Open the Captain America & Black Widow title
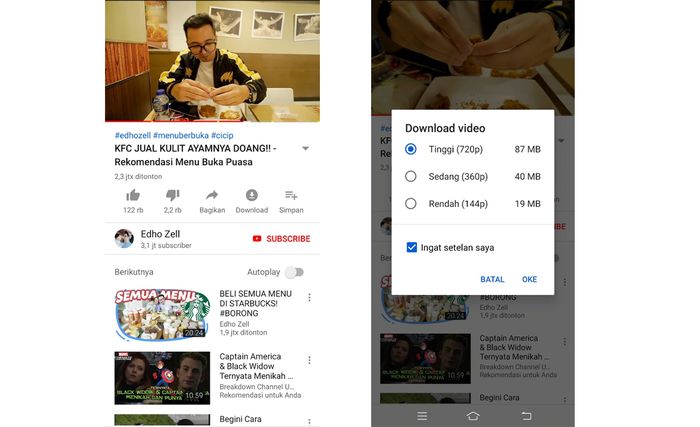 pyautogui.click(x=256, y=366)
